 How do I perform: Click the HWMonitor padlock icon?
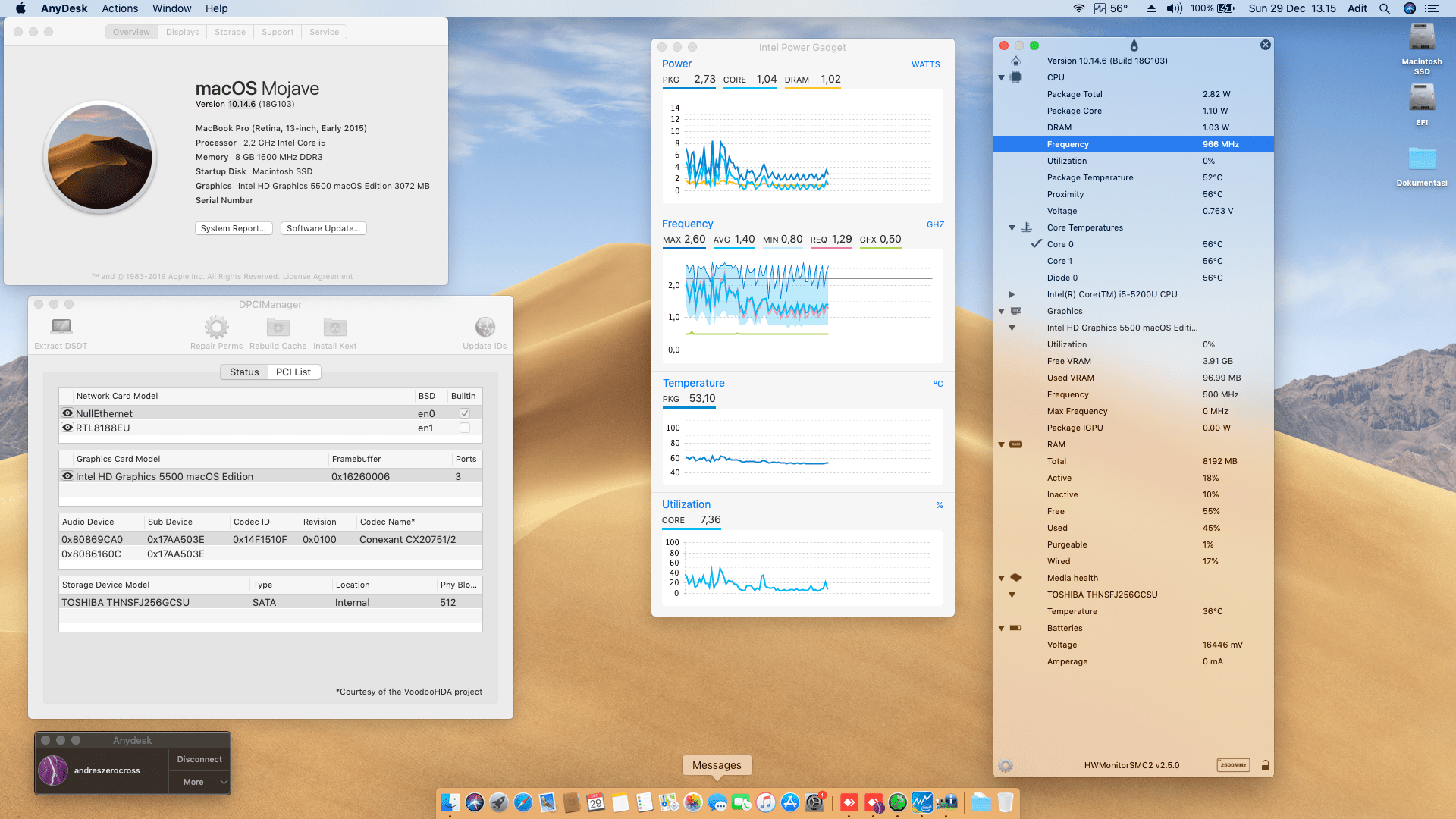[1265, 766]
